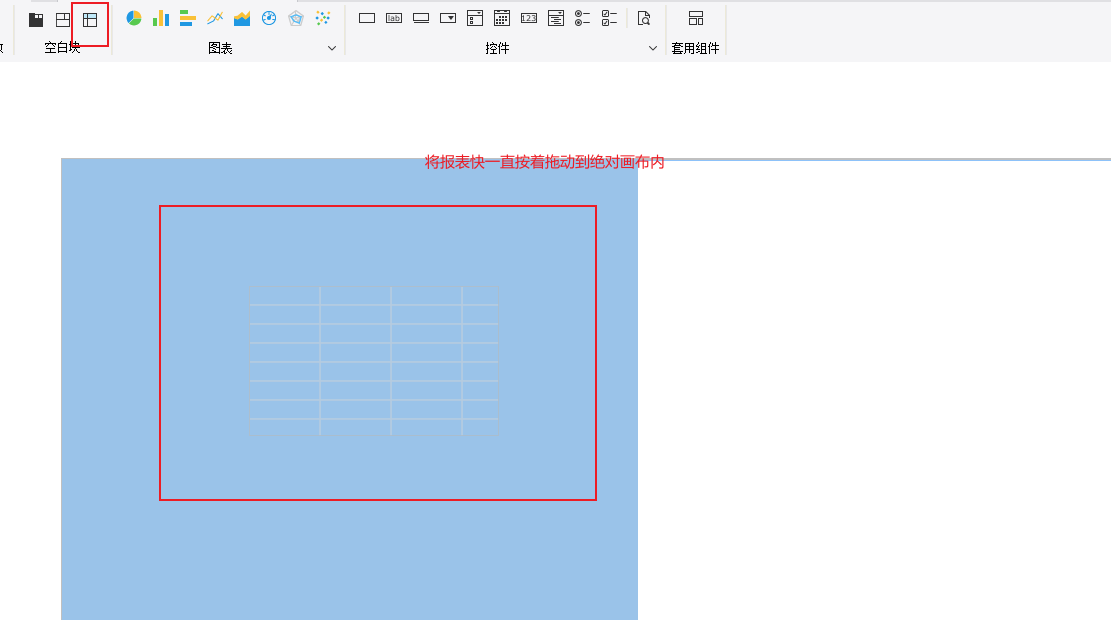This screenshot has height=620, width=1111.
Task: Expand the 控件 widget gallery
Action: click(653, 48)
